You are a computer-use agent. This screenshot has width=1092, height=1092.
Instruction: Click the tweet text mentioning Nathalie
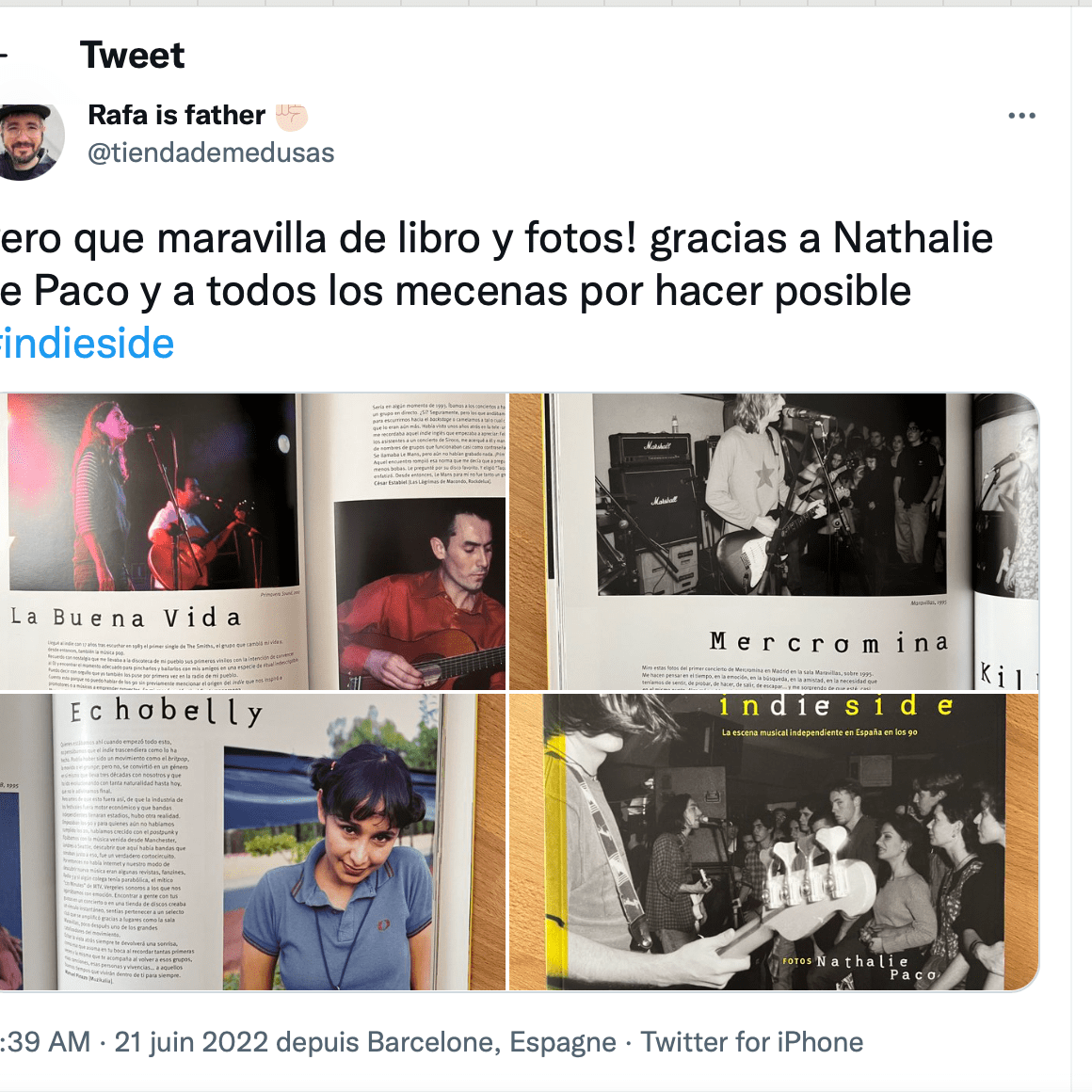point(496,238)
